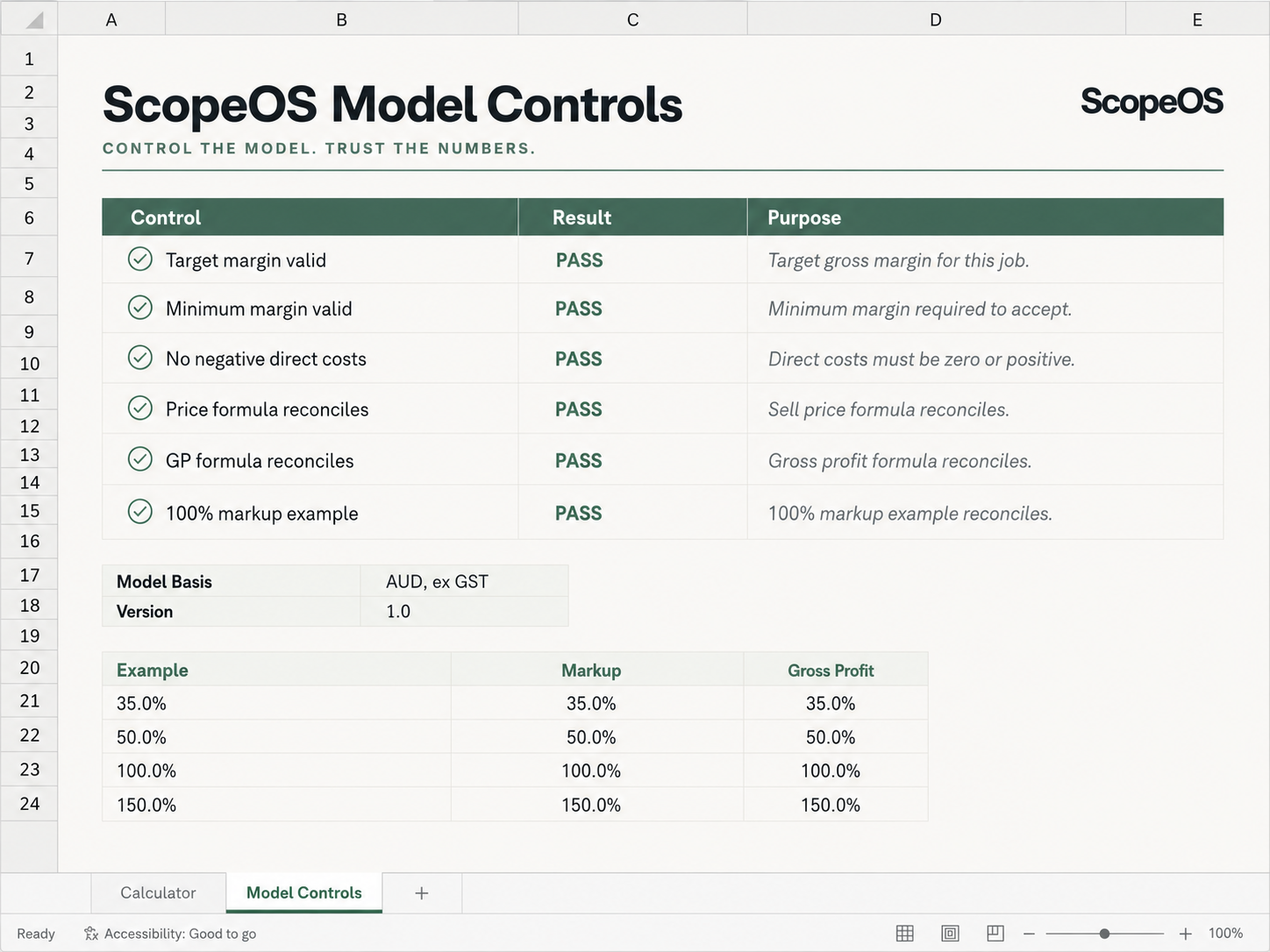Click the version value 1.0 cell

click(465, 611)
